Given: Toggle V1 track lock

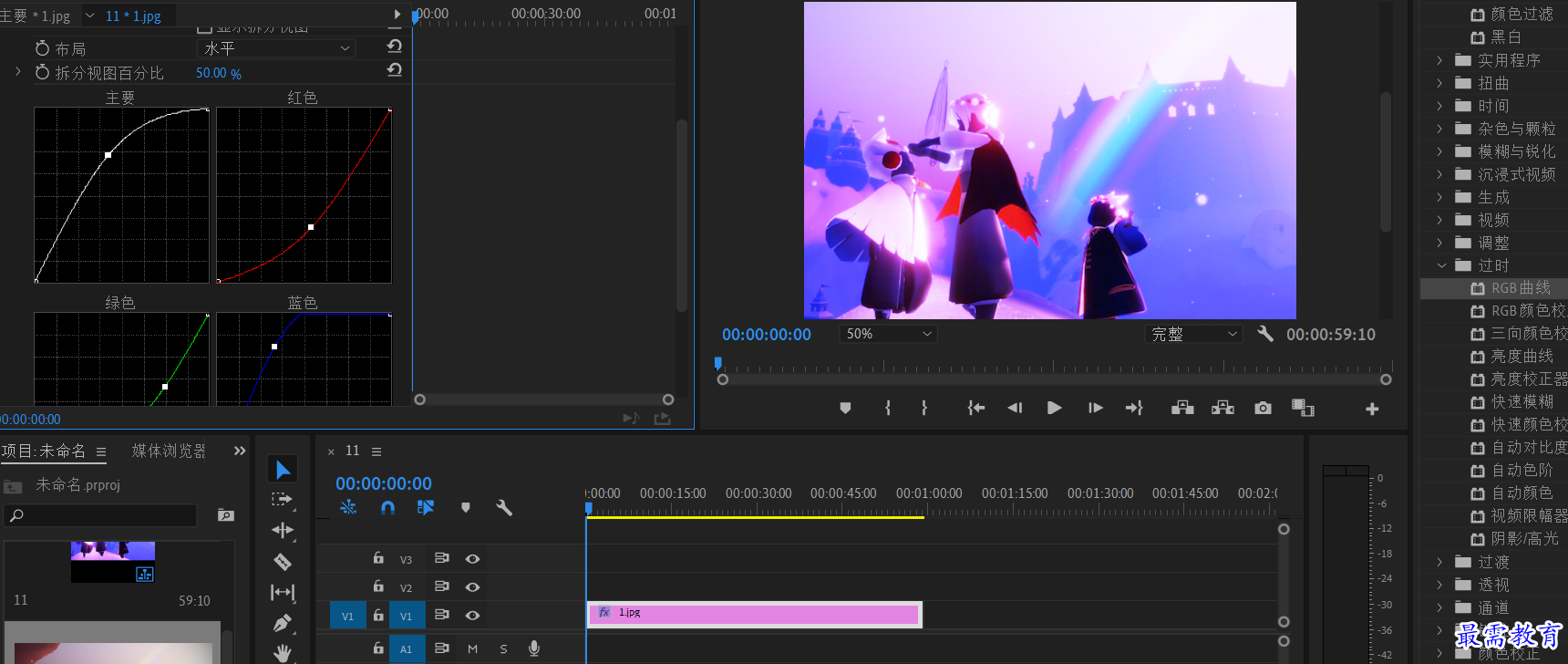Looking at the screenshot, I should [378, 615].
